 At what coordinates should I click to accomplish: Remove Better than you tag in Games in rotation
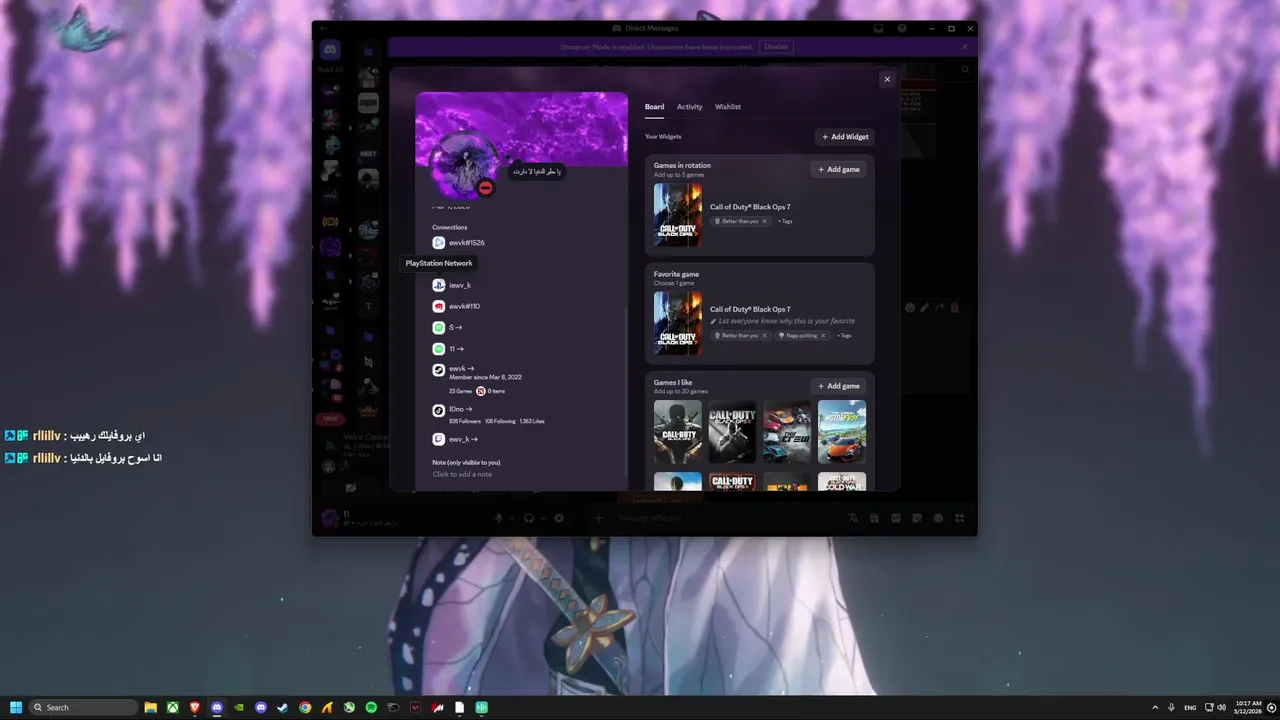pos(764,221)
